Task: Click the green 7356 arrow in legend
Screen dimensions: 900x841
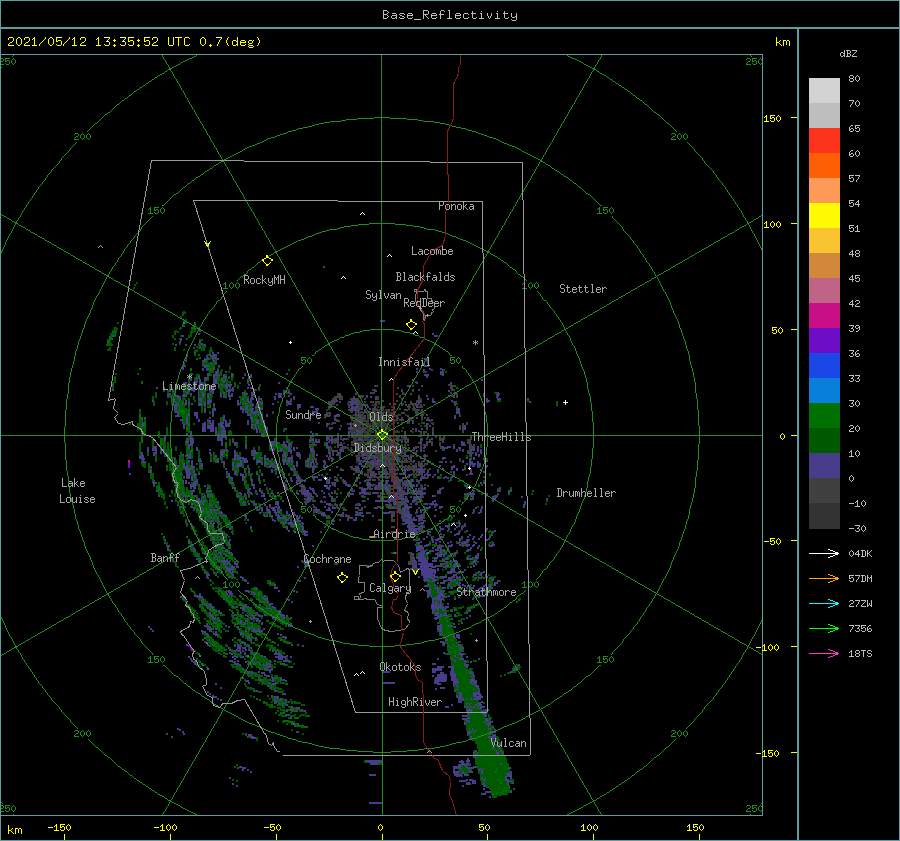Action: [x=824, y=629]
